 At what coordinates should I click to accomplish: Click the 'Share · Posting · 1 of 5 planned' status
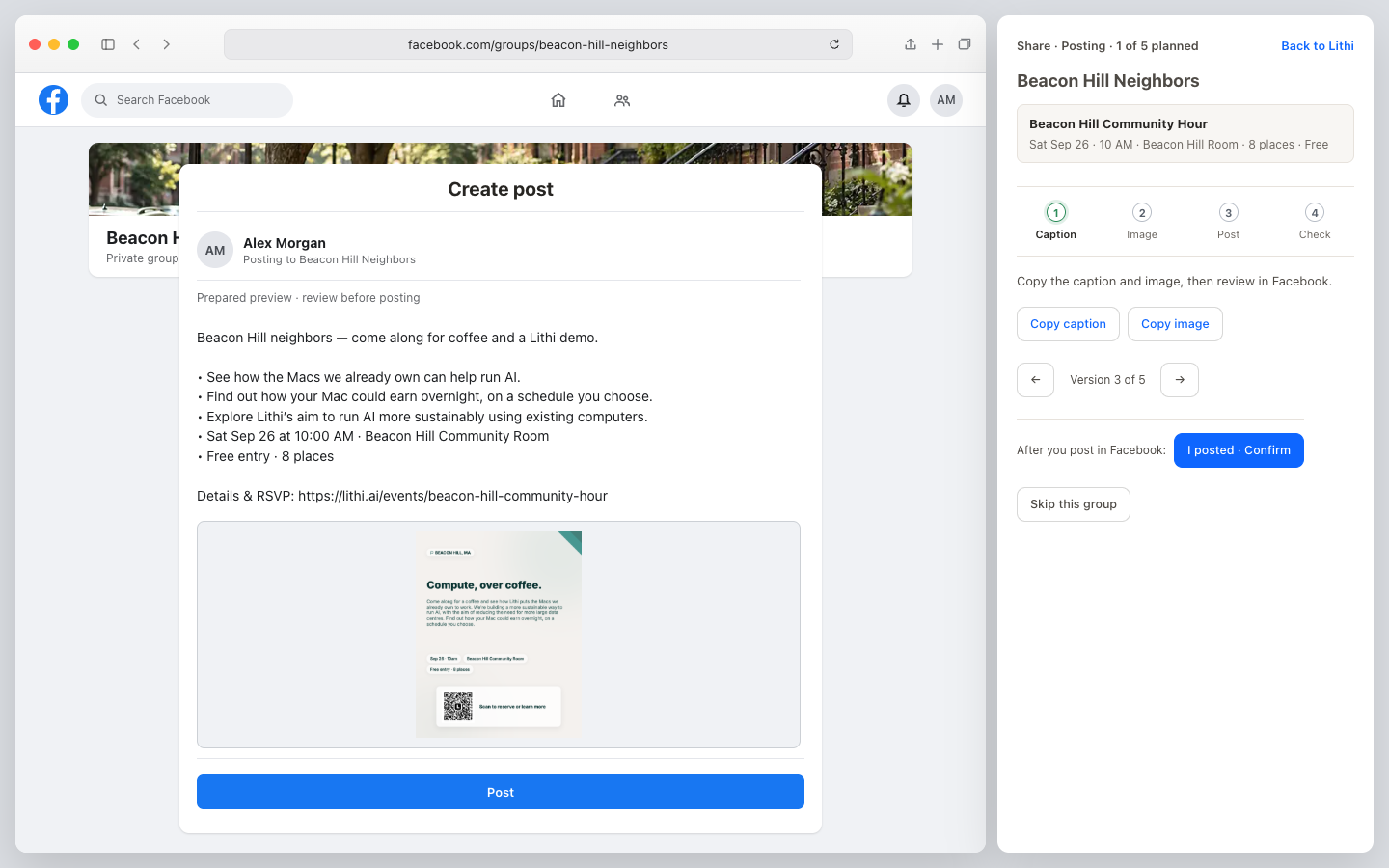[1107, 46]
